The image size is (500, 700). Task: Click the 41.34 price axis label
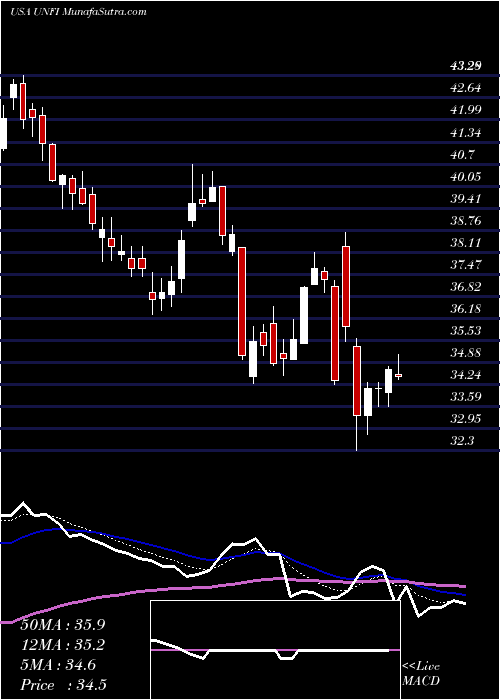click(x=465, y=133)
